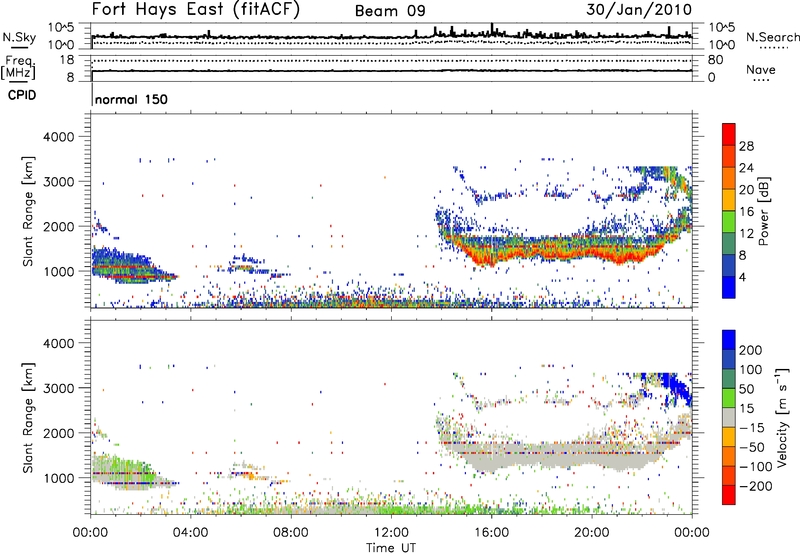Click the '28' tick on Power scale
Screen dimensions: 800x554
point(746,146)
